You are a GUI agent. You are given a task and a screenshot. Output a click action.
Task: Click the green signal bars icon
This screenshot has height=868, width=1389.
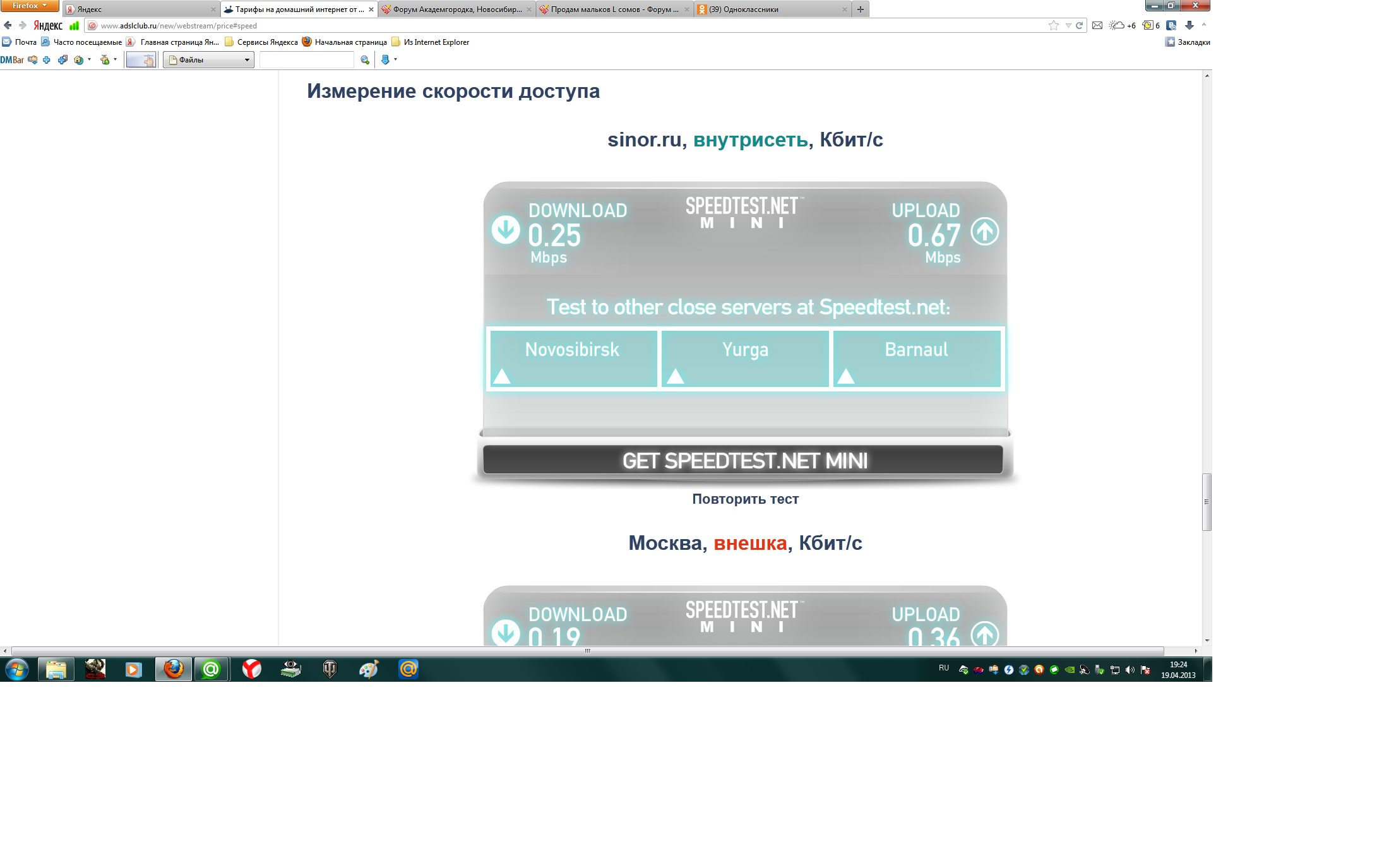75,25
